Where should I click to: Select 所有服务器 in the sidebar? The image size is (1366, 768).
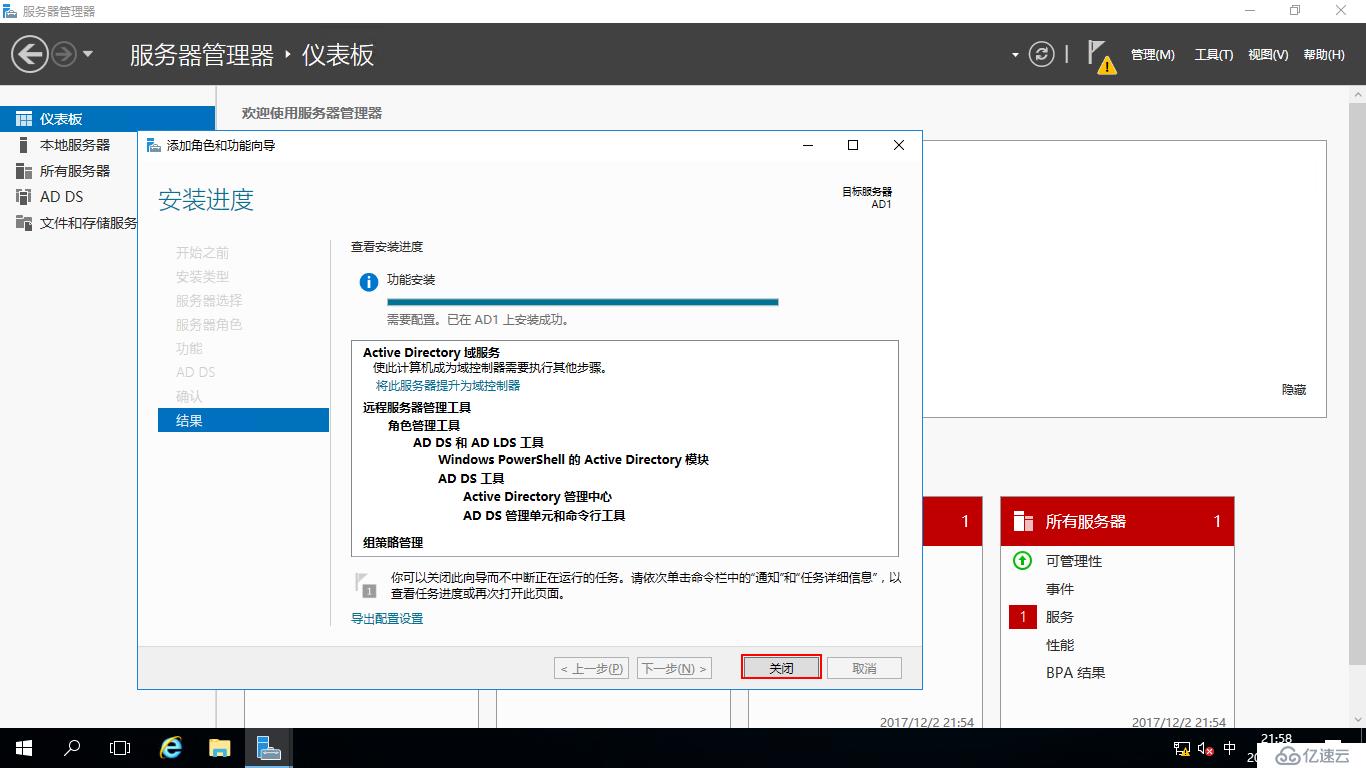[x=76, y=171]
